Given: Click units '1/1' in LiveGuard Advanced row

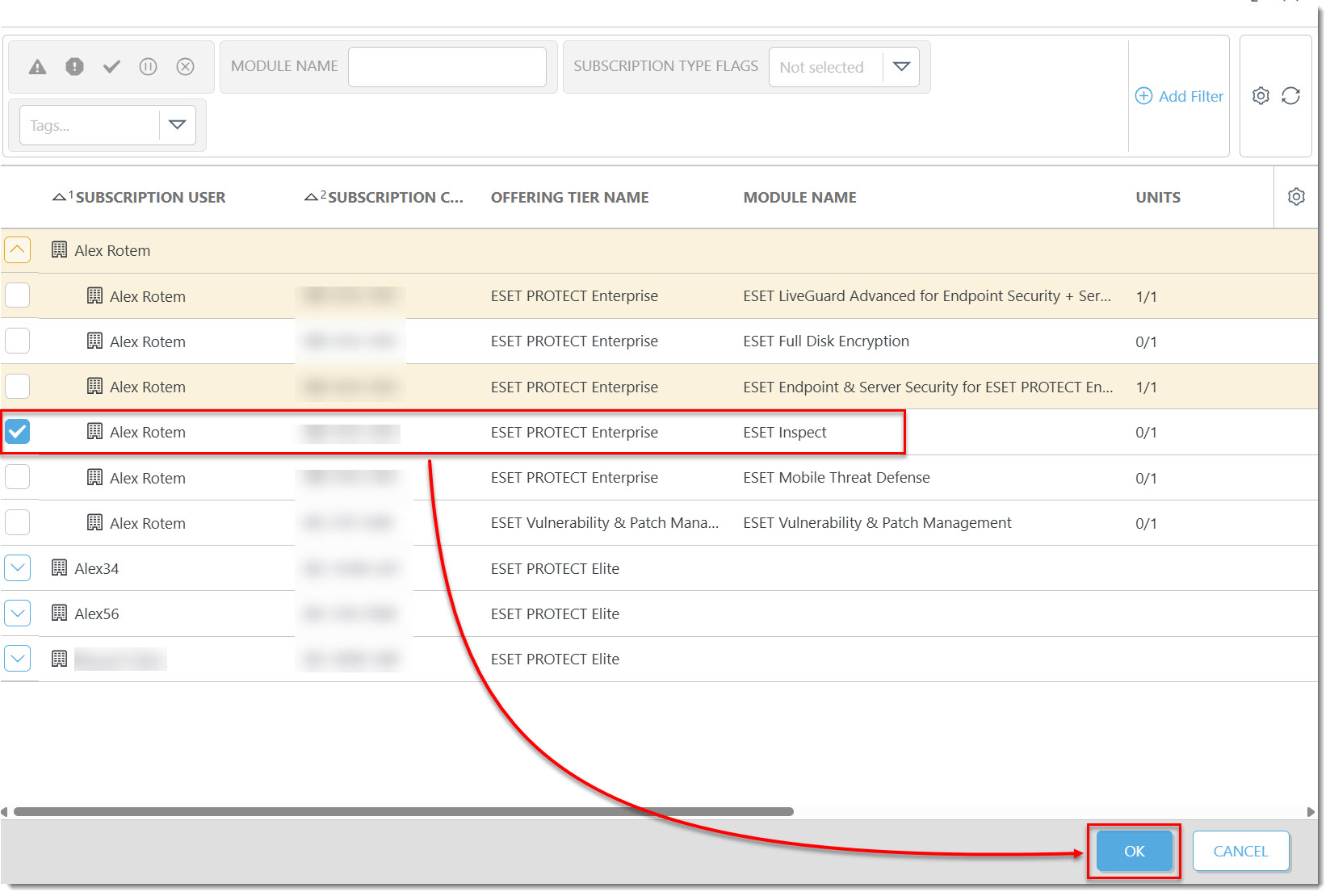Looking at the screenshot, I should point(1146,296).
